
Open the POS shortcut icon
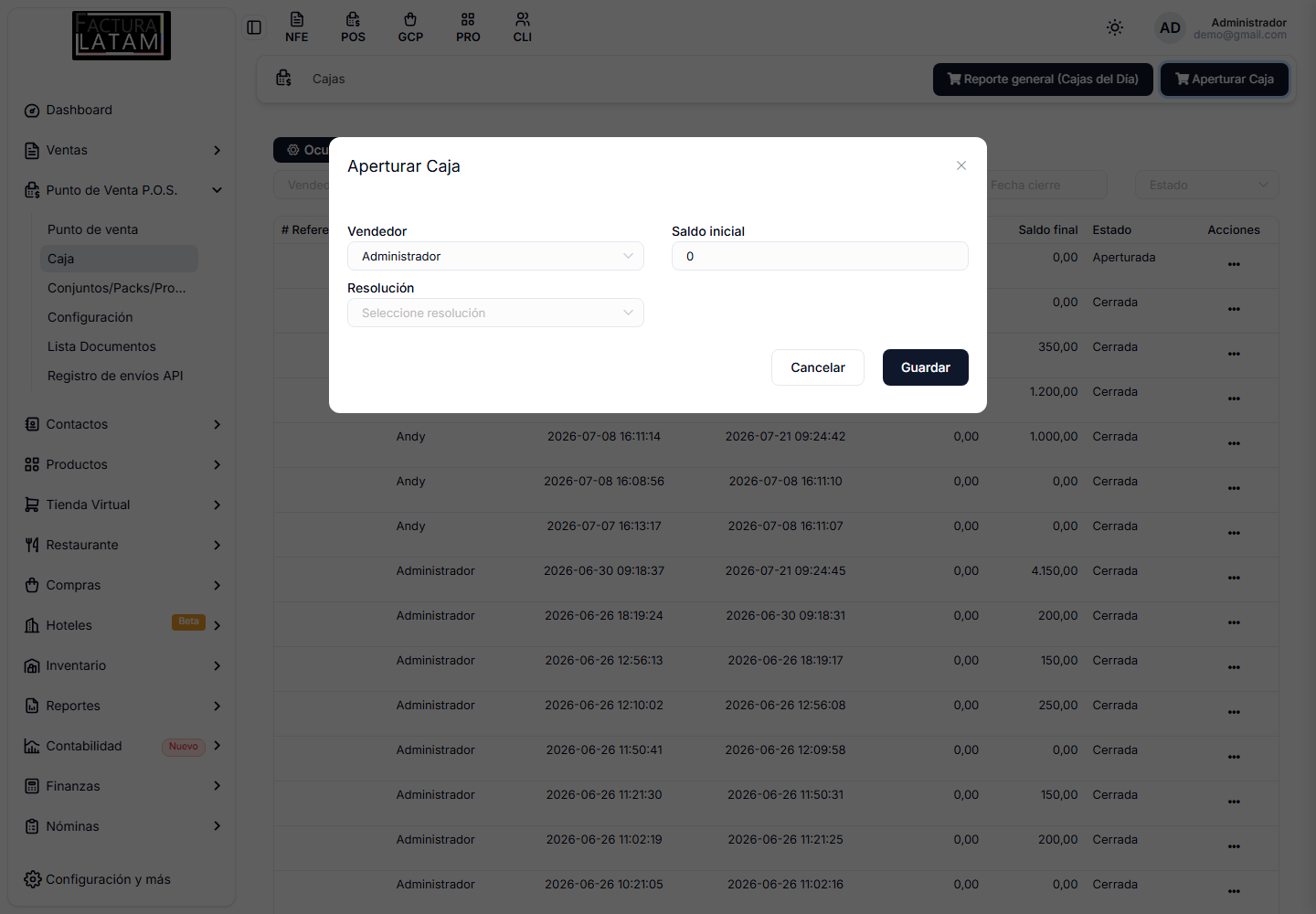pos(353,27)
